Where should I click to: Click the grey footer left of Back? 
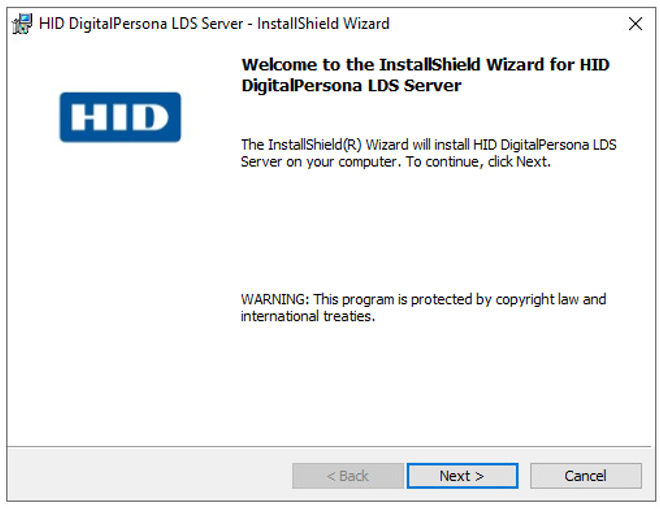click(150, 476)
